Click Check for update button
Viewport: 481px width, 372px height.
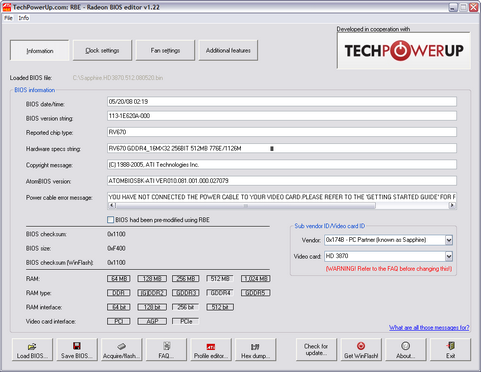click(316, 350)
